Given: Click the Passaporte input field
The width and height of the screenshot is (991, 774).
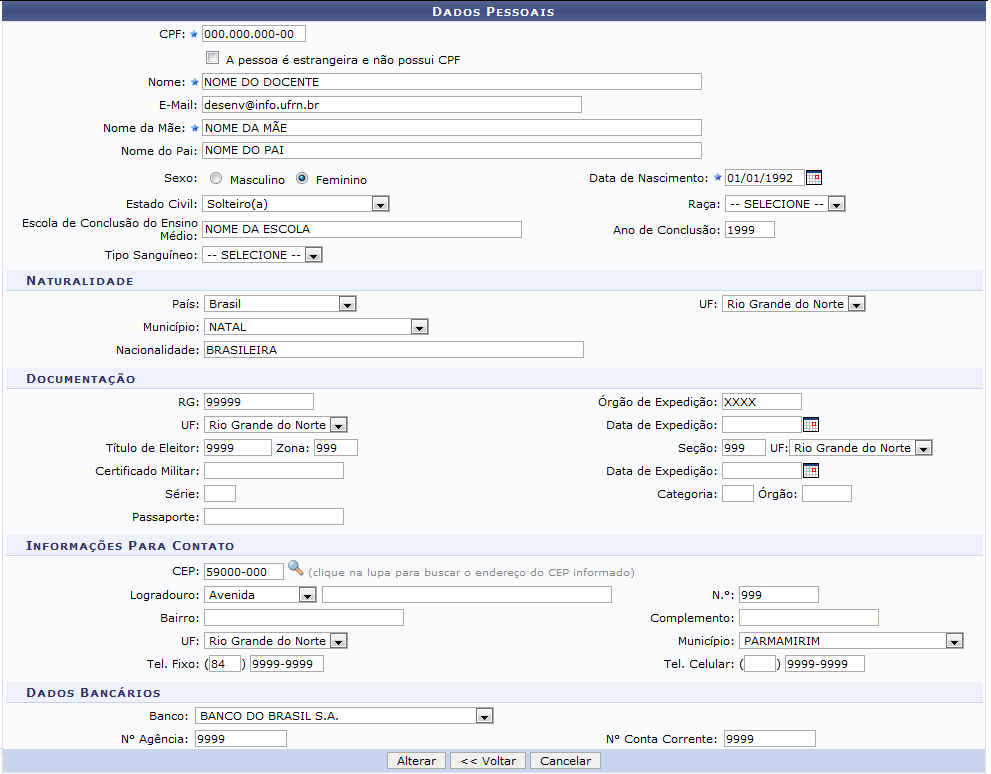Looking at the screenshot, I should 273,517.
